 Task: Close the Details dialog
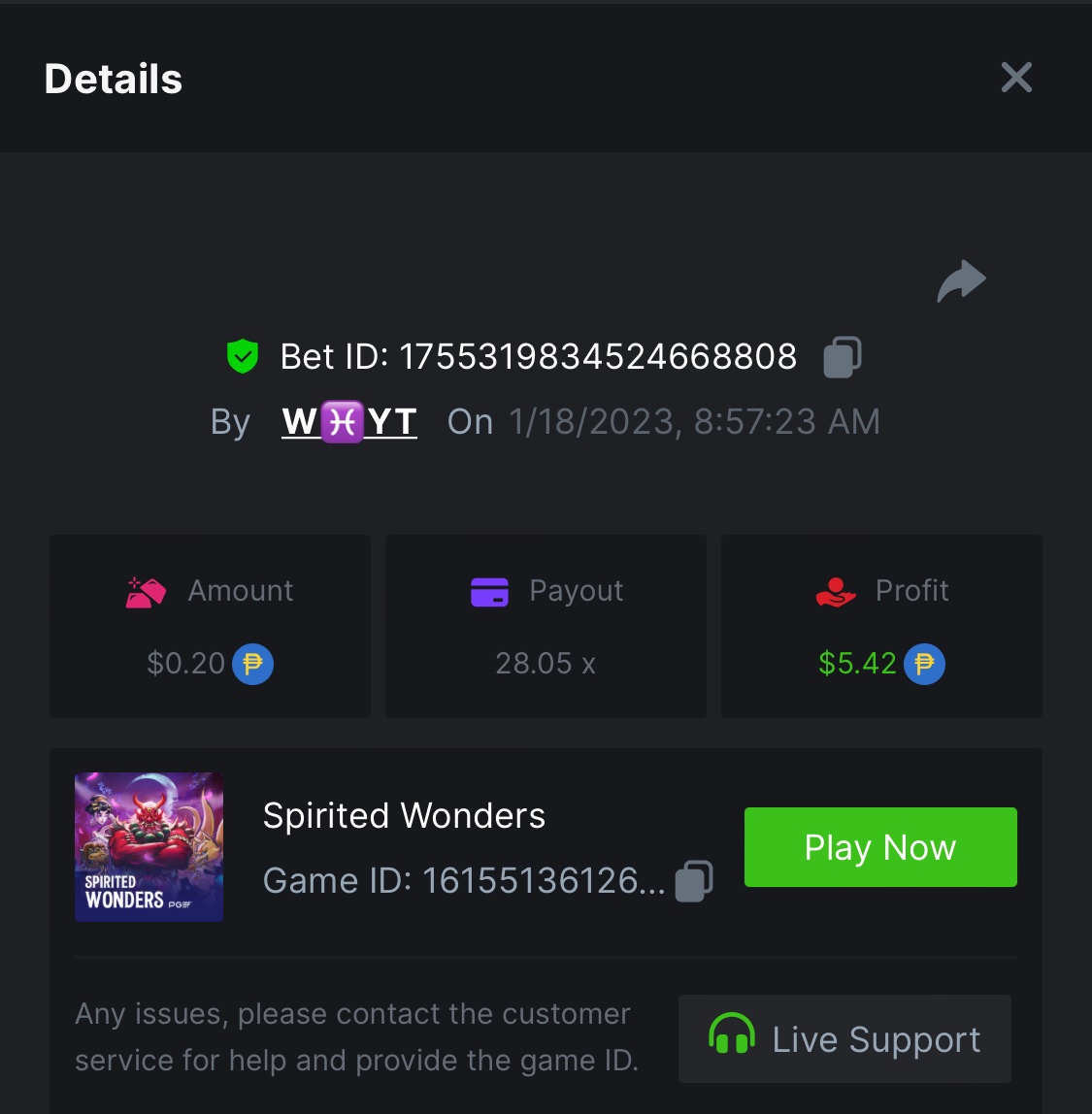point(1016,78)
